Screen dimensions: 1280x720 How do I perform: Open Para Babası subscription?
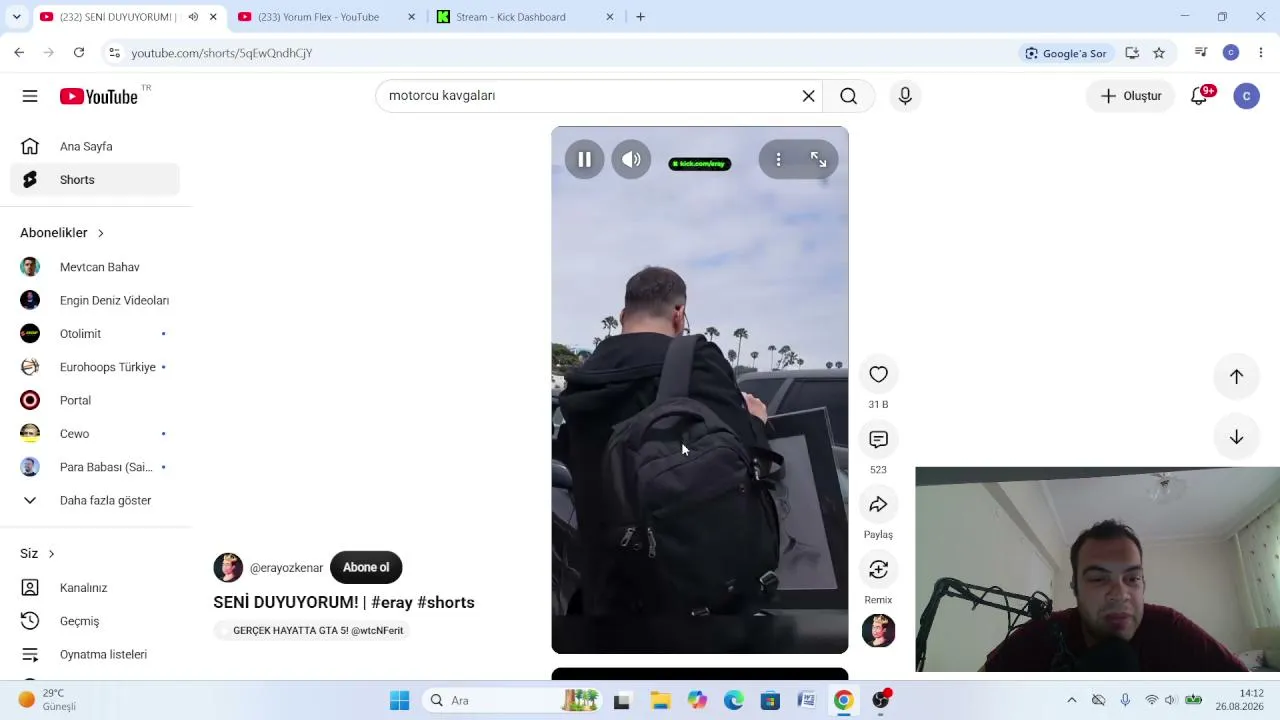tap(95, 467)
